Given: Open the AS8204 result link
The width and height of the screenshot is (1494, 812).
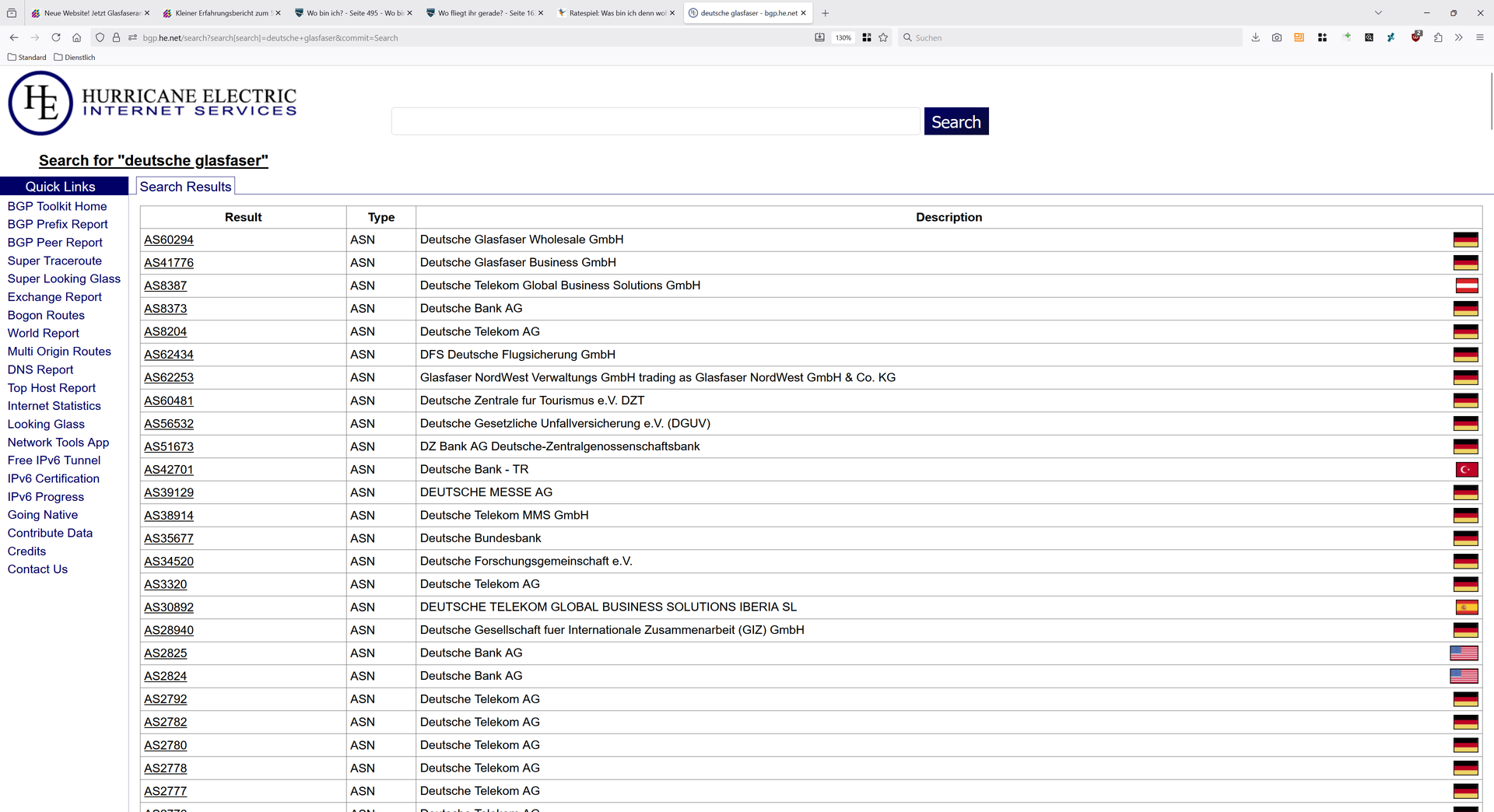Looking at the screenshot, I should tap(165, 332).
